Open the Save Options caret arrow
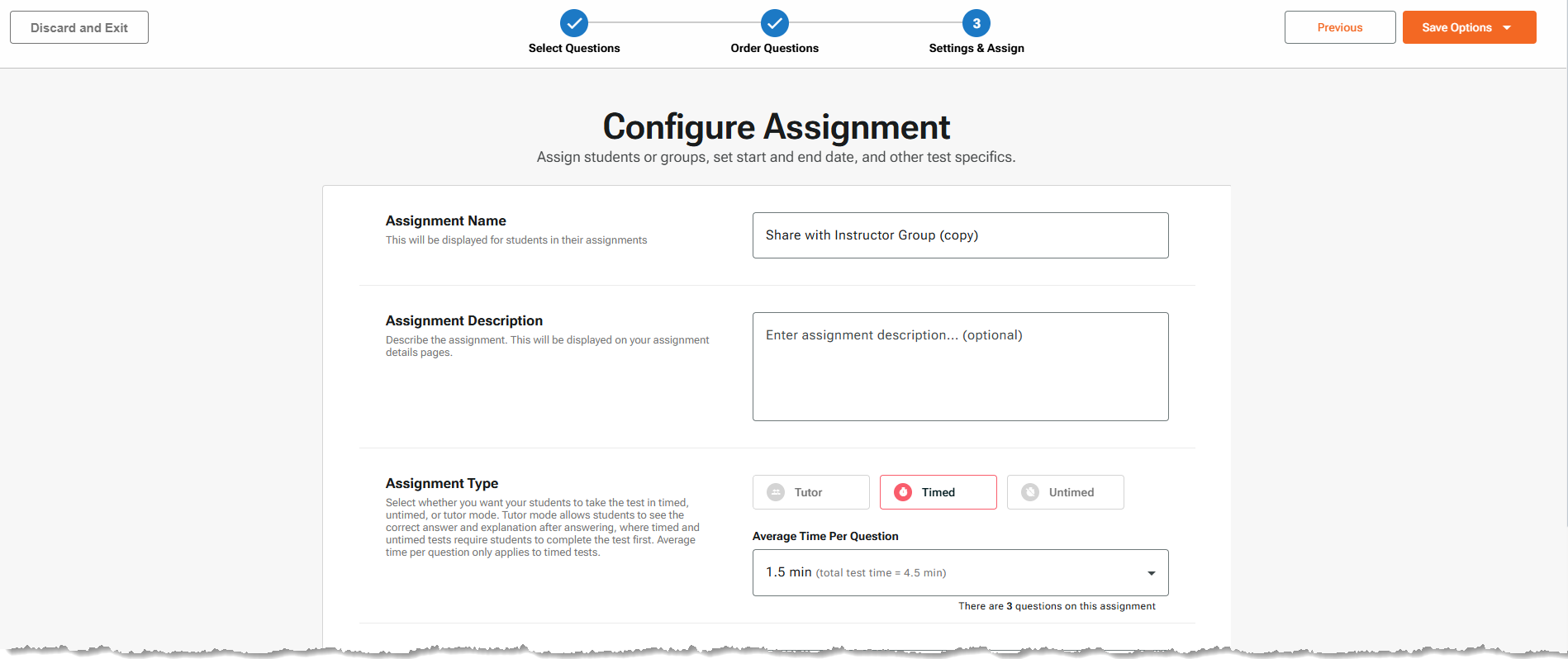This screenshot has width=1568, height=659. pos(1507,28)
